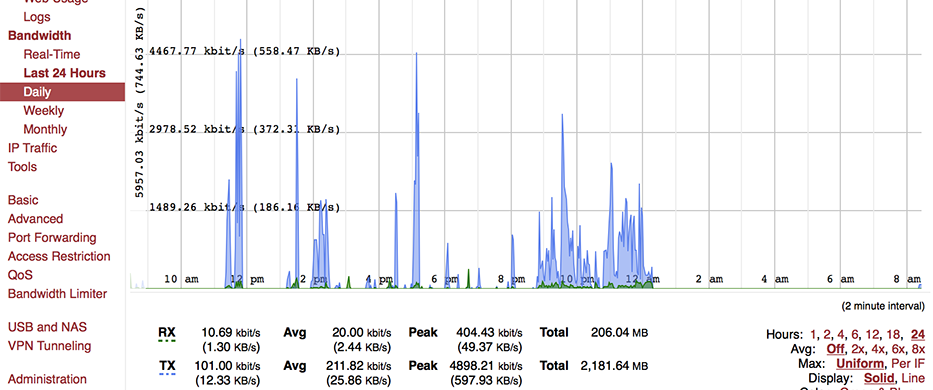Click the RX legend label
The image size is (933, 390).
click(x=167, y=332)
